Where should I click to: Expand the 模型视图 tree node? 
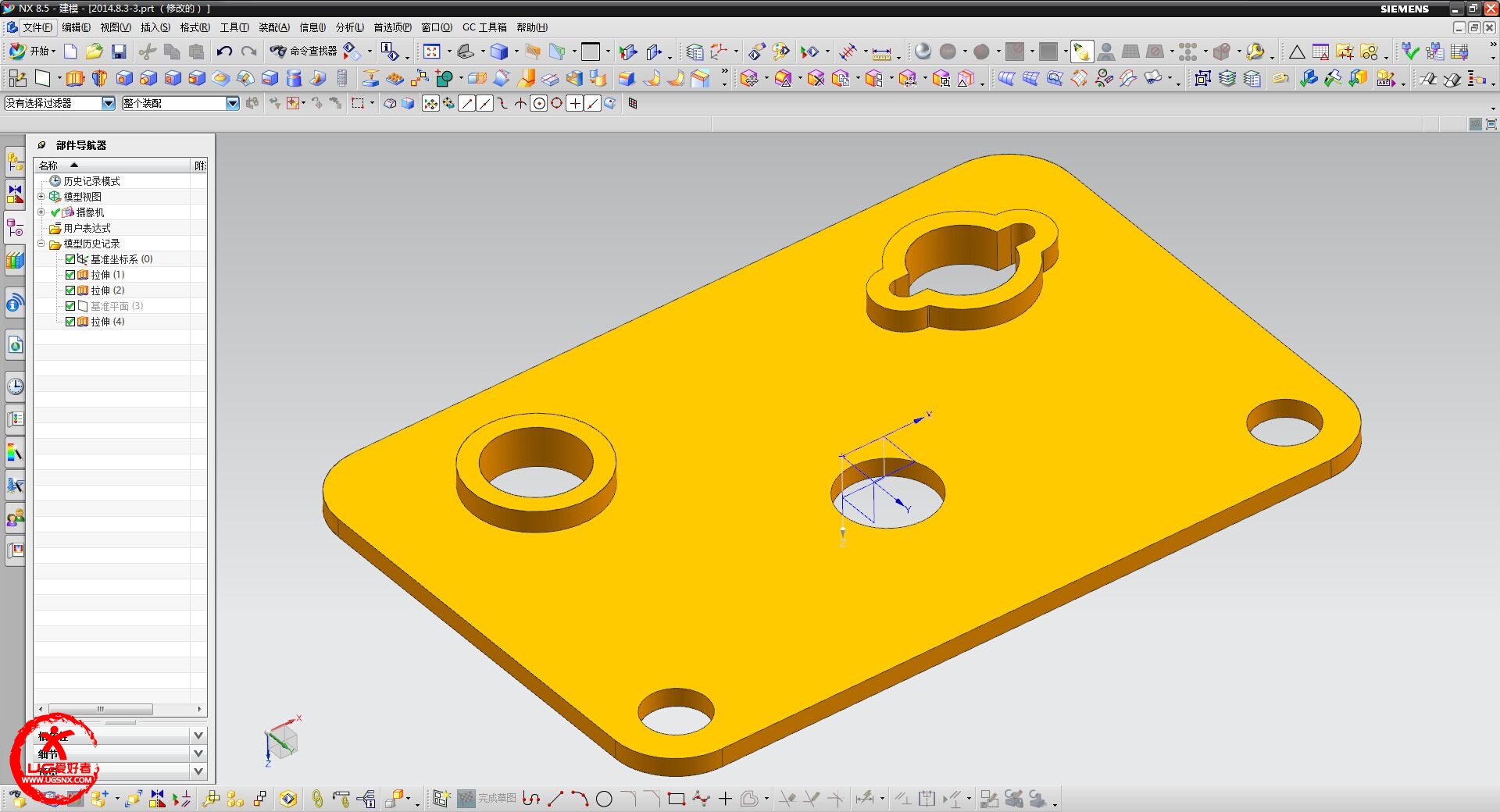(41, 197)
